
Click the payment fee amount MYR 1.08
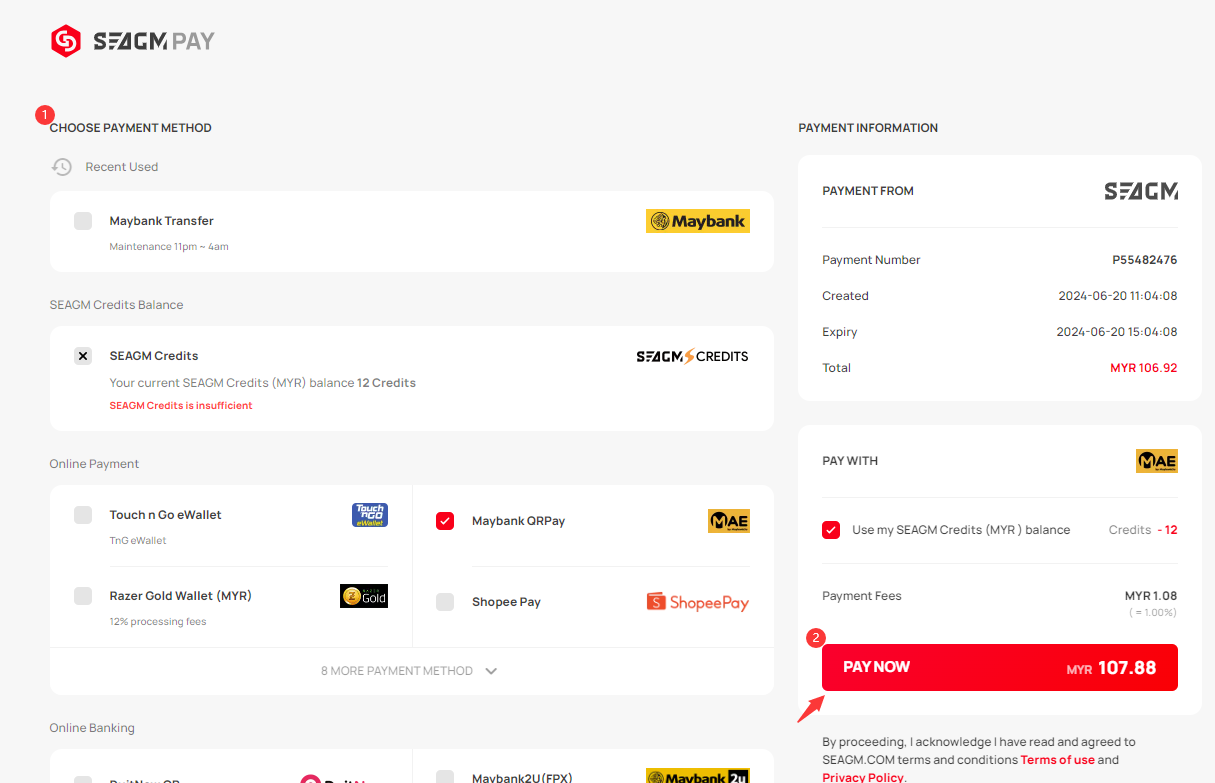click(x=1151, y=596)
